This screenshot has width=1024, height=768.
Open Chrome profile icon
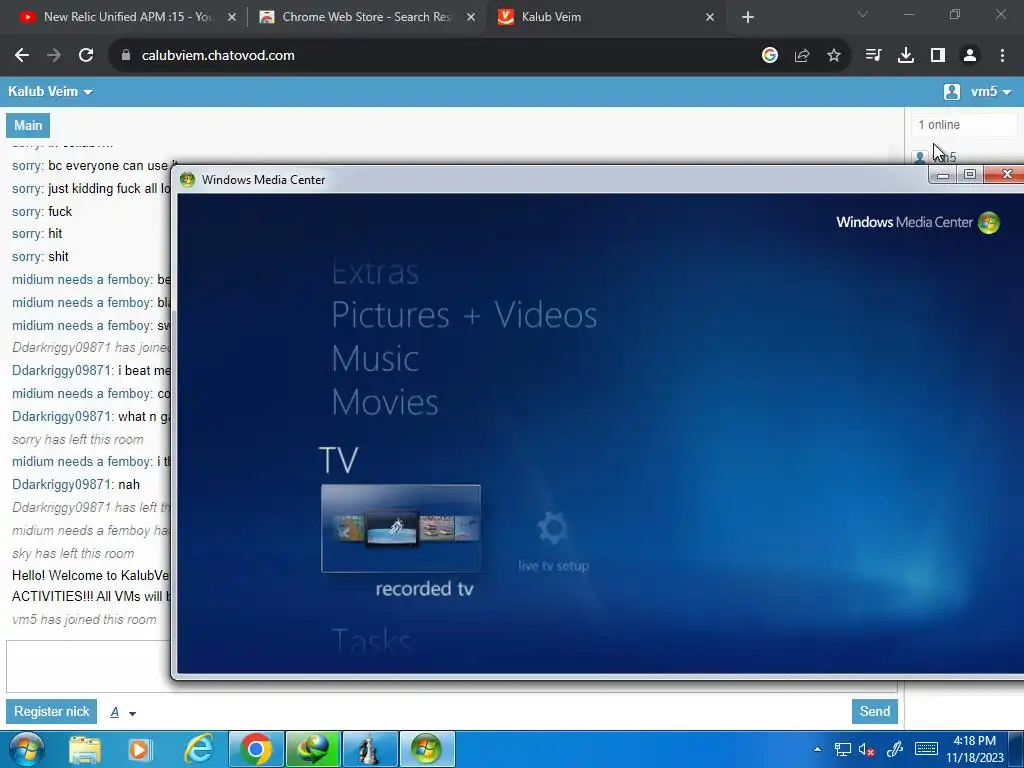point(970,56)
